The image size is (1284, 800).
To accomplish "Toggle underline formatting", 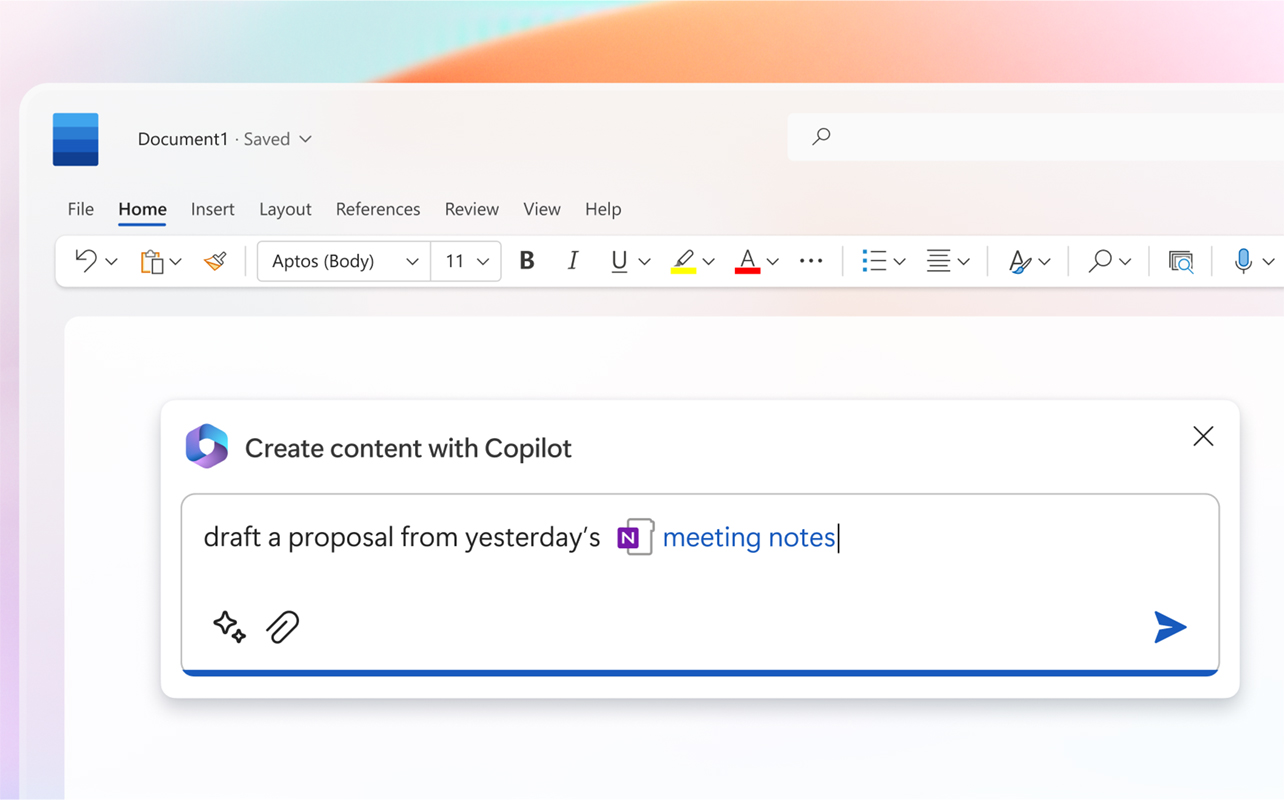I will (x=619, y=261).
